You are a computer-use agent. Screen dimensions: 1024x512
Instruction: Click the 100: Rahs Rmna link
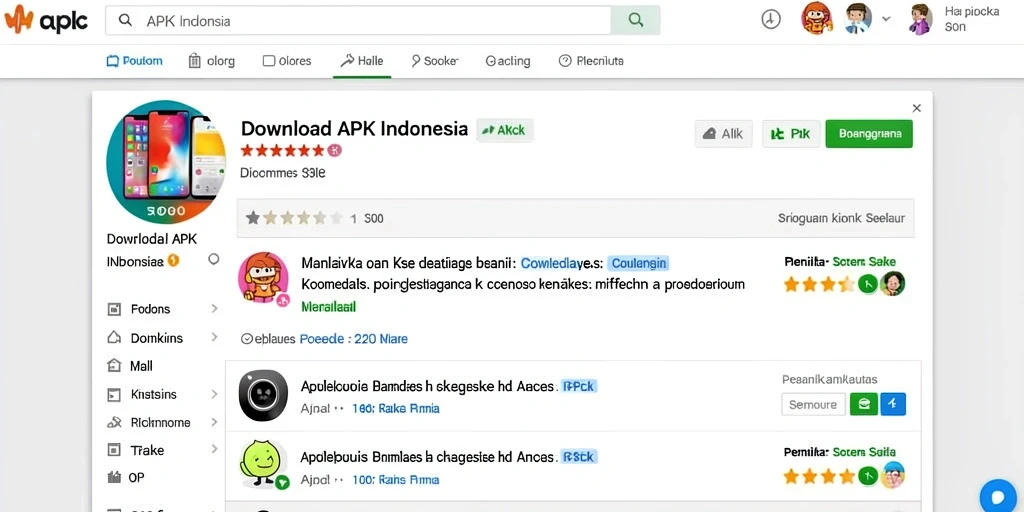pyautogui.click(x=396, y=480)
